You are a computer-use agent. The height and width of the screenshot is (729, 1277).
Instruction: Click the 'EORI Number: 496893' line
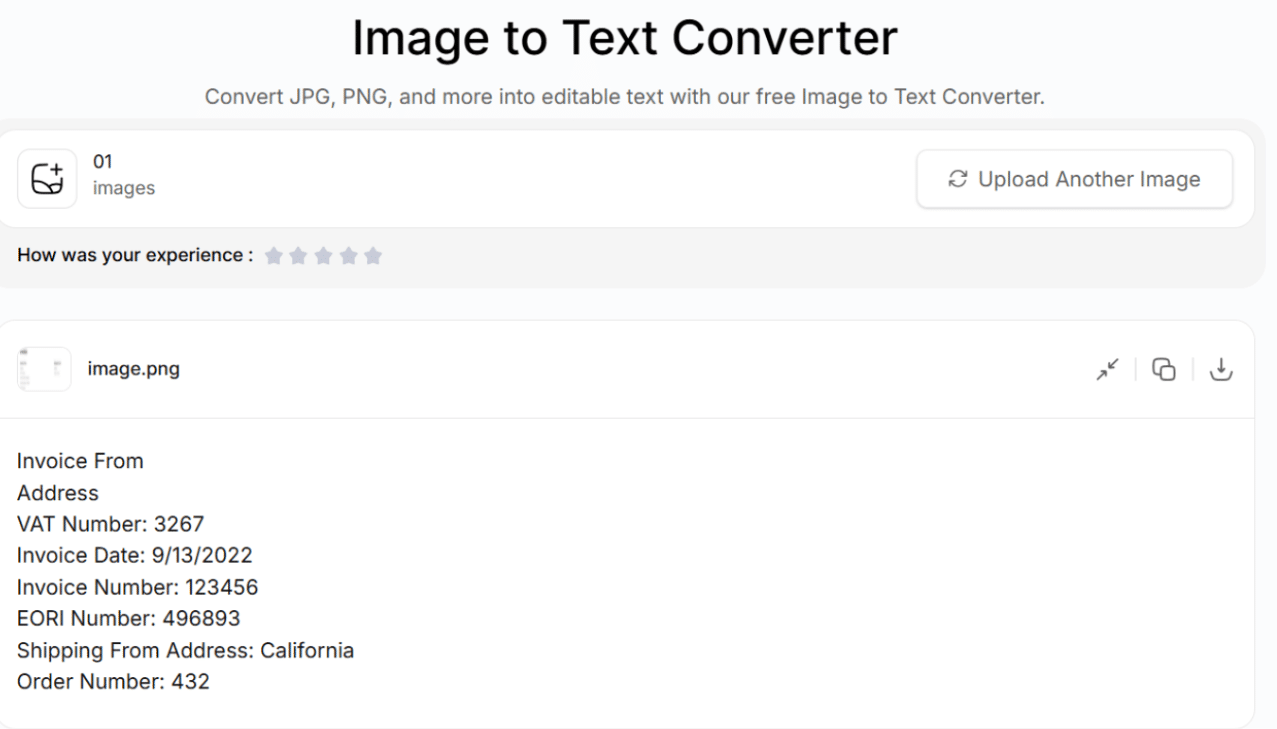pos(128,618)
